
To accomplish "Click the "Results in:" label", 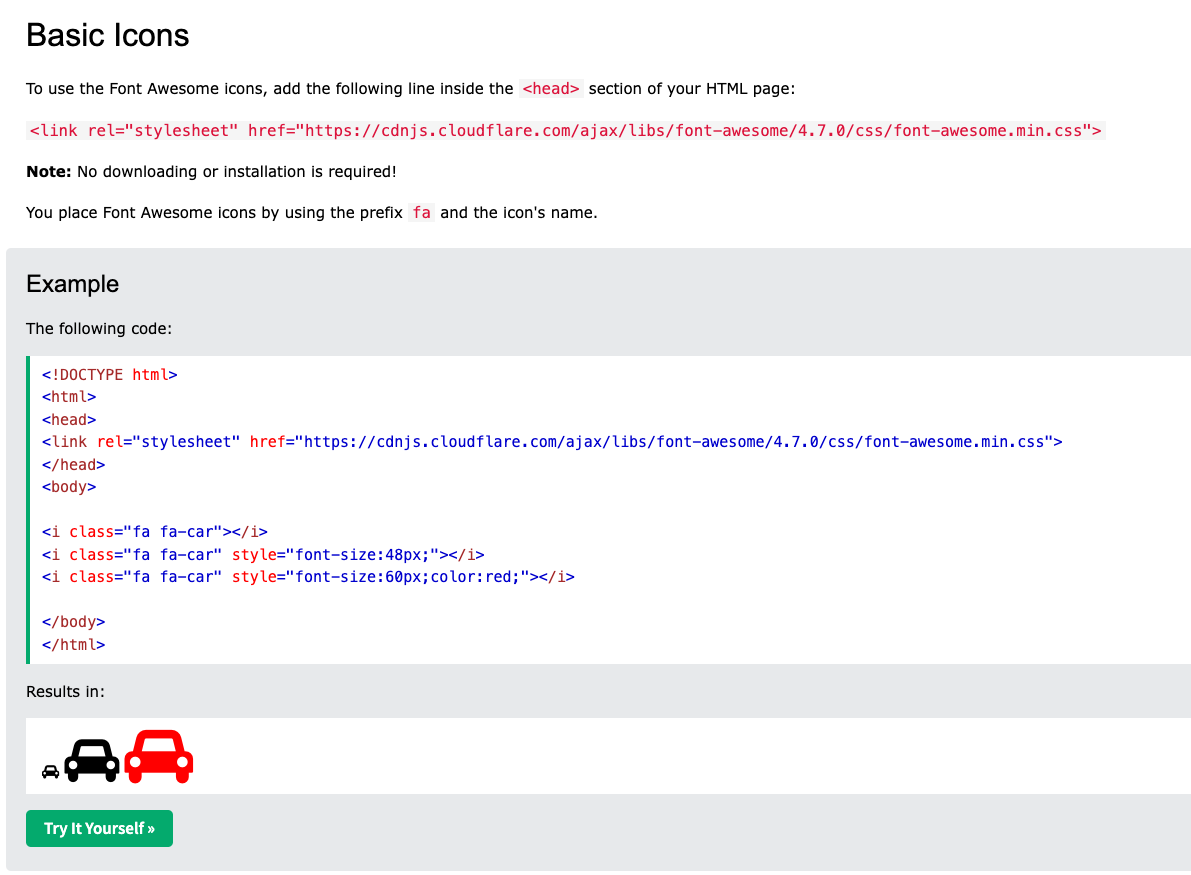I will (x=65, y=691).
